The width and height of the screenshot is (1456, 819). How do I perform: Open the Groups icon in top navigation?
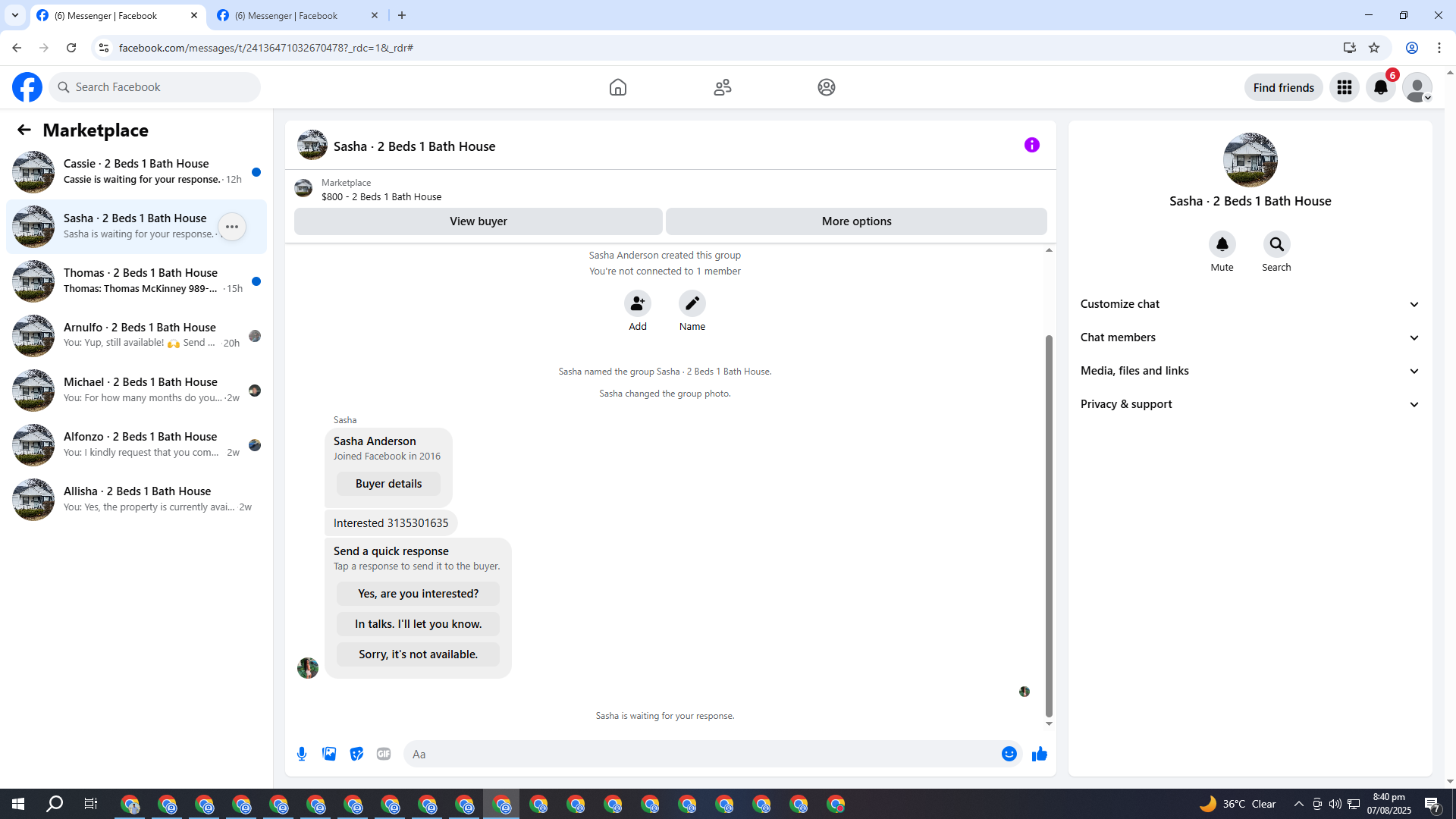(827, 87)
